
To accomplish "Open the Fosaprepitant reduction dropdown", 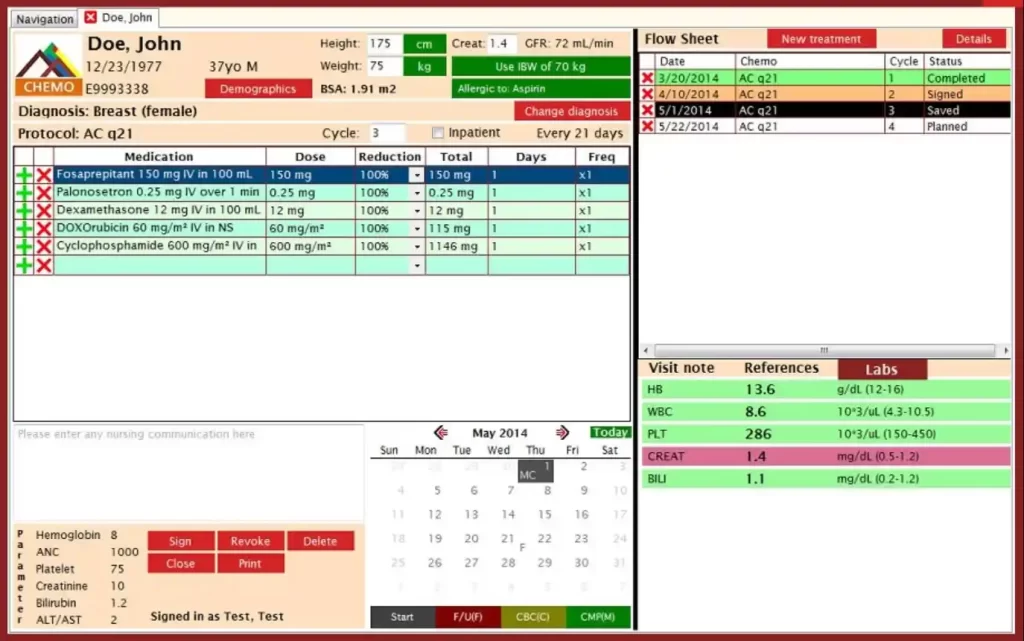I will tap(418, 174).
